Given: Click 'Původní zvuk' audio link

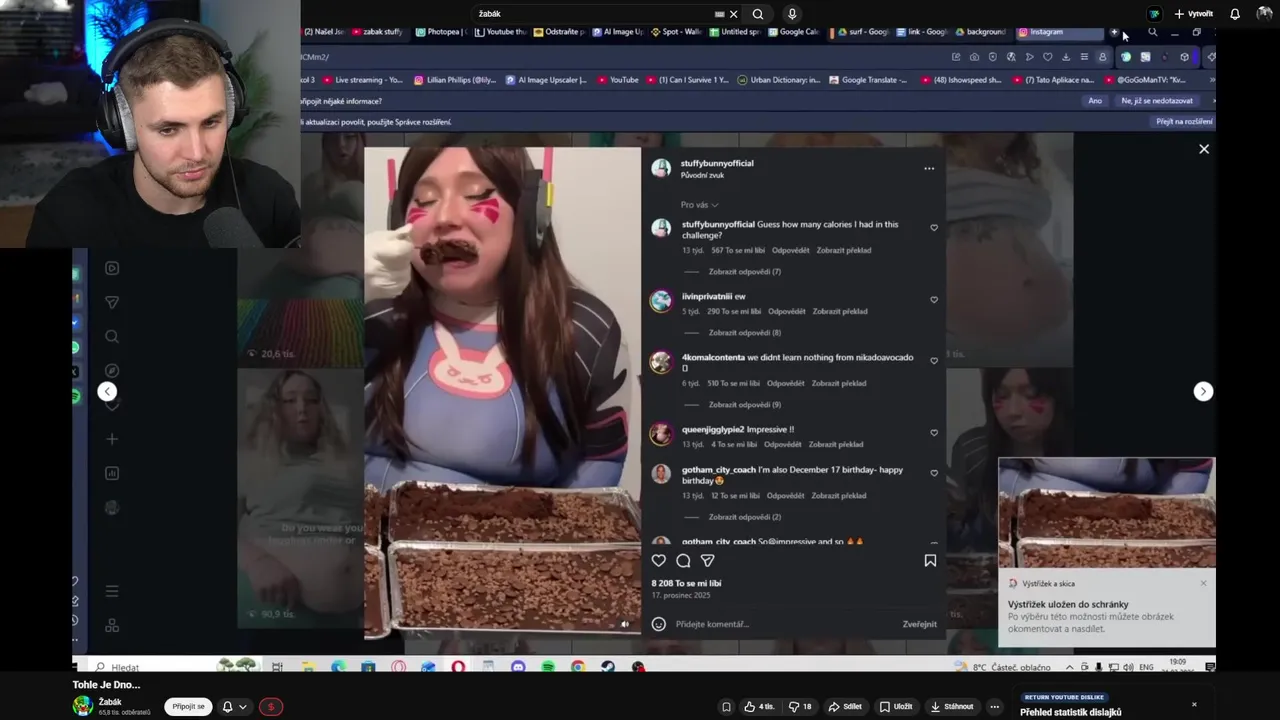Looking at the screenshot, I should 702,175.
